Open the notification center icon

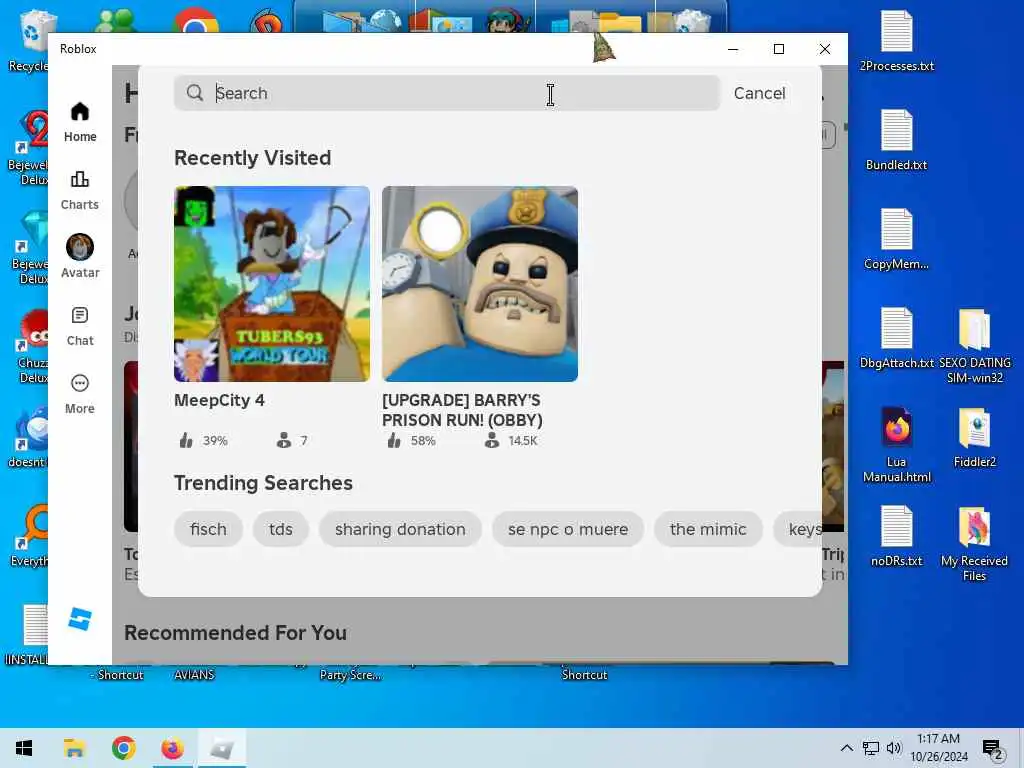coord(992,748)
